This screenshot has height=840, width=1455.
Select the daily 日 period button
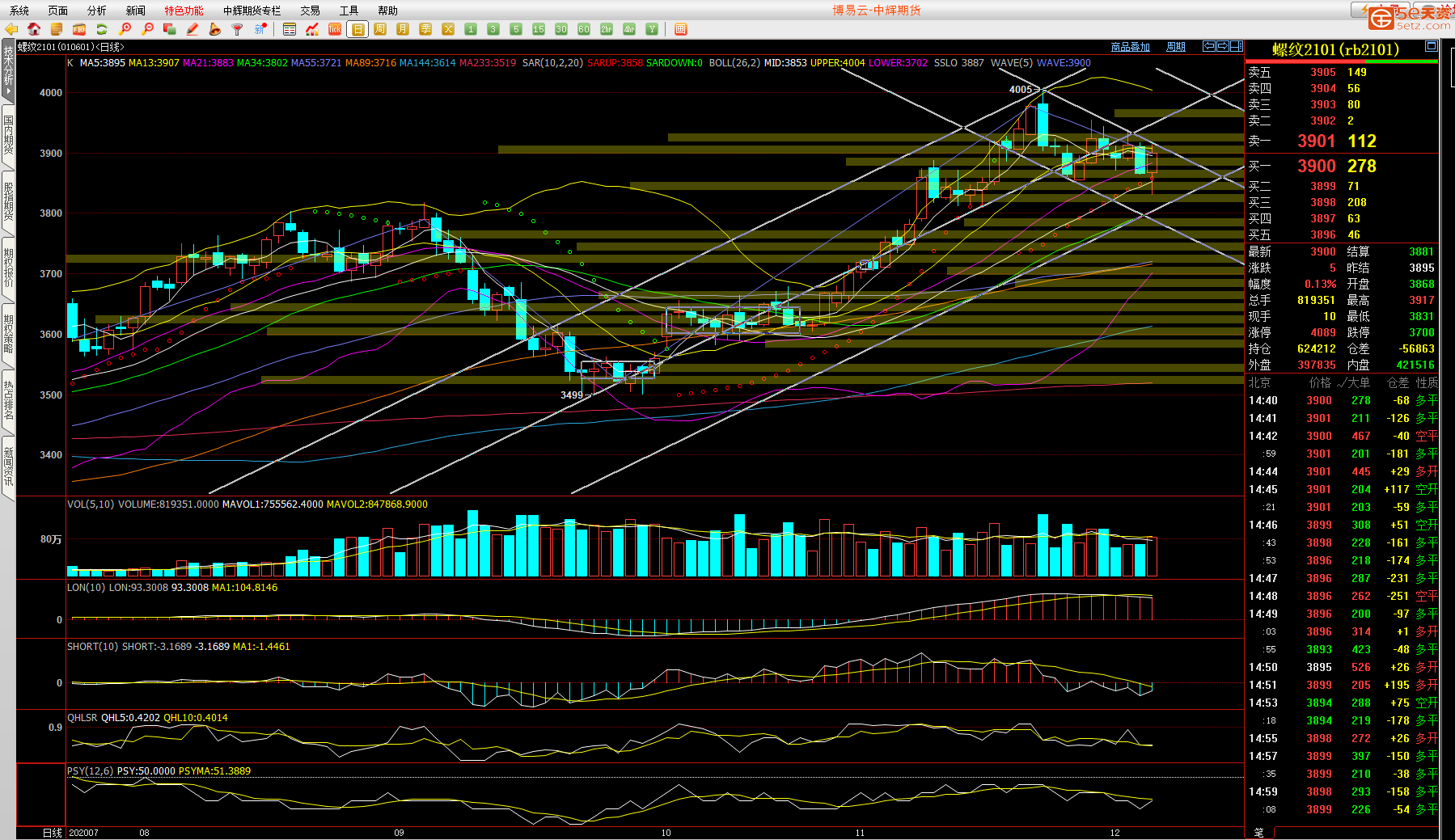click(357, 29)
